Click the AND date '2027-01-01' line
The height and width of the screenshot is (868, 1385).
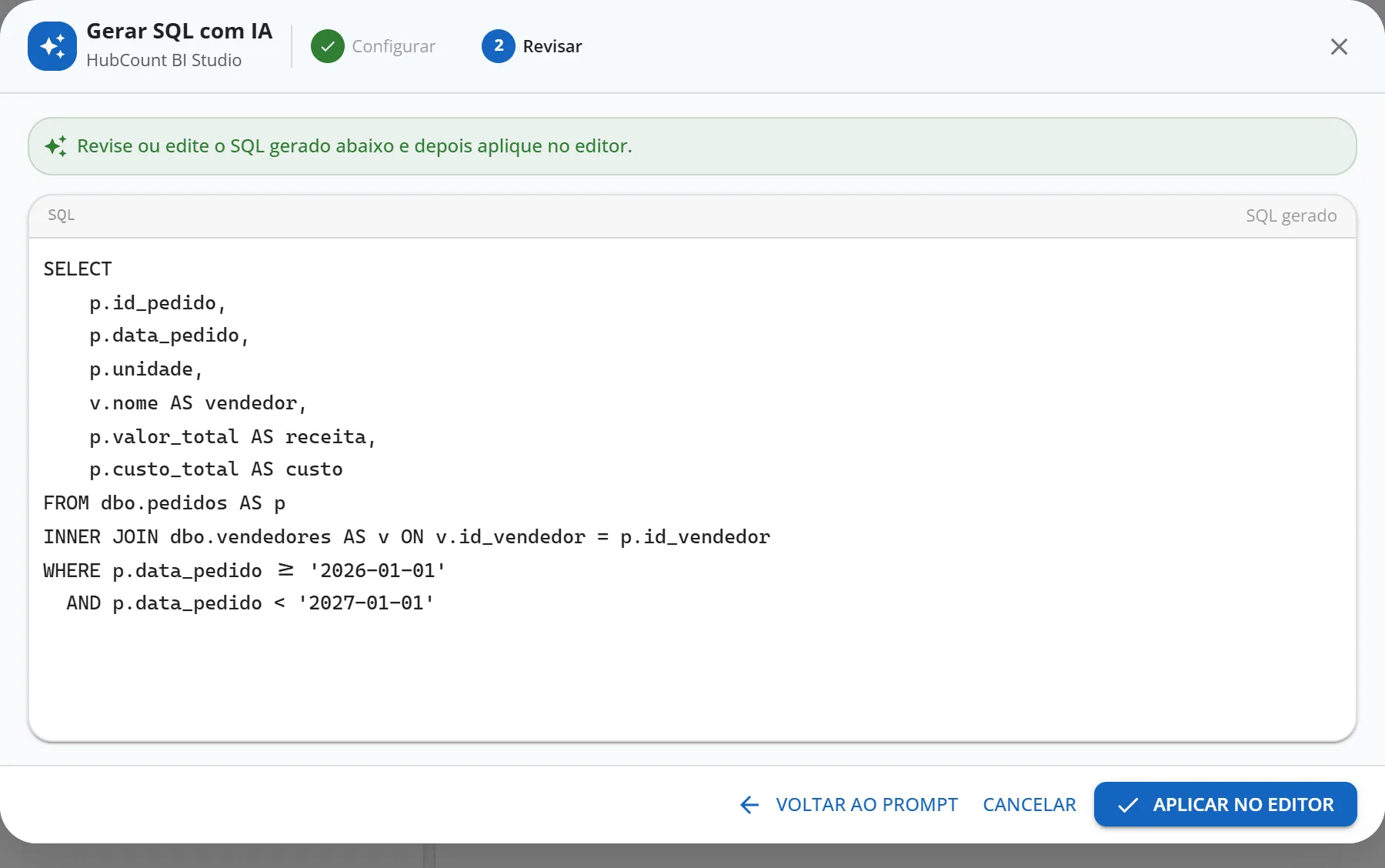click(250, 603)
